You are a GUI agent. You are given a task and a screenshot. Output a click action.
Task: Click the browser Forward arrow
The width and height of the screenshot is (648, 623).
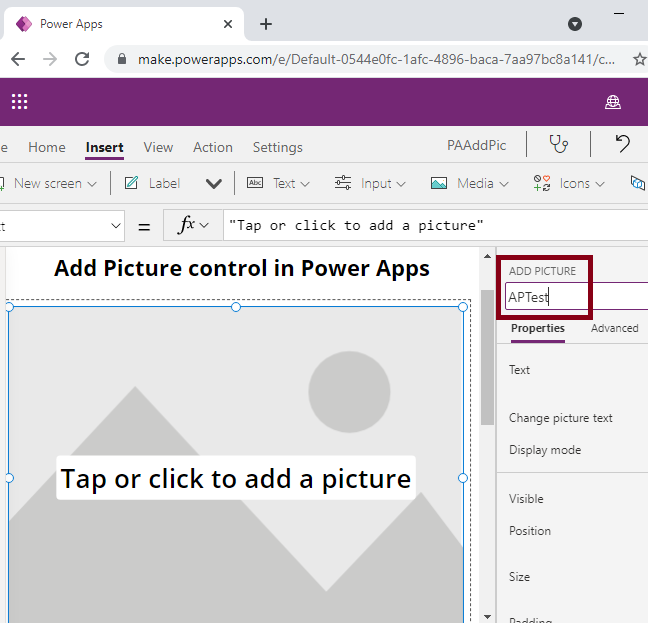coord(50,59)
